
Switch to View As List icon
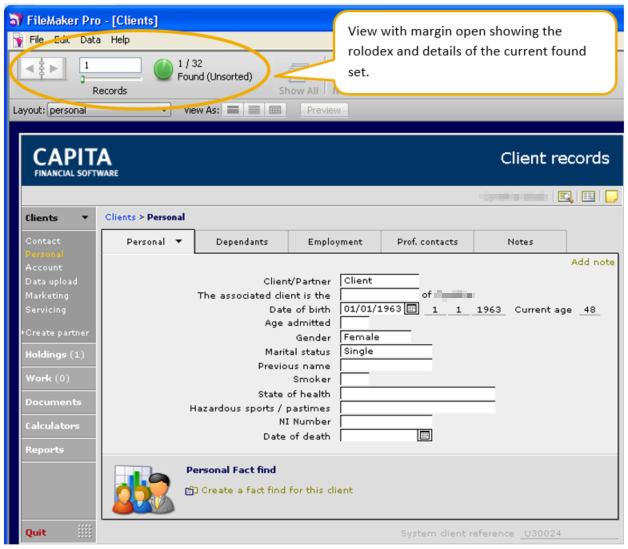pyautogui.click(x=254, y=110)
